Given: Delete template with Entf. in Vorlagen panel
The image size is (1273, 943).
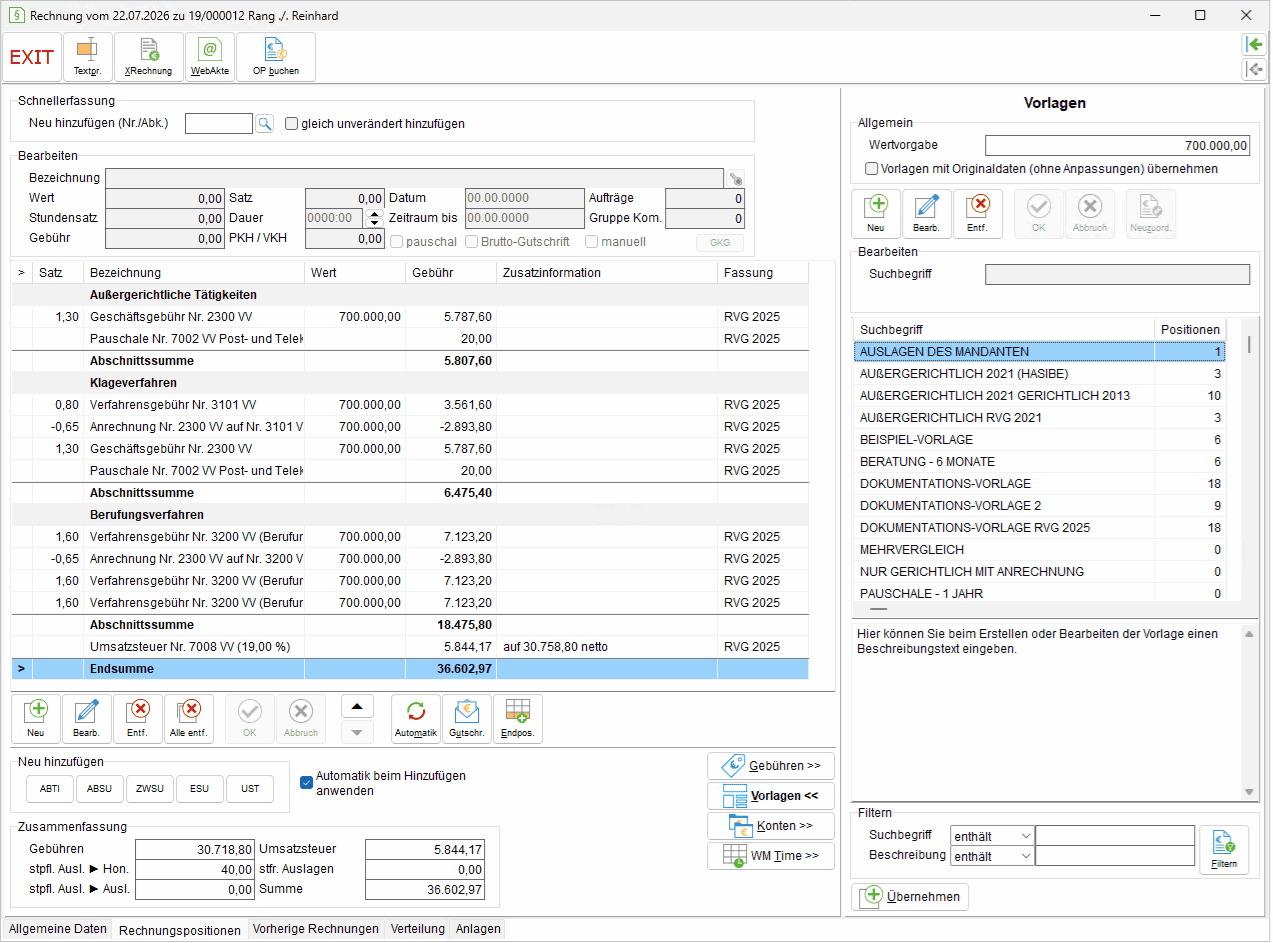Looking at the screenshot, I should 978,214.
